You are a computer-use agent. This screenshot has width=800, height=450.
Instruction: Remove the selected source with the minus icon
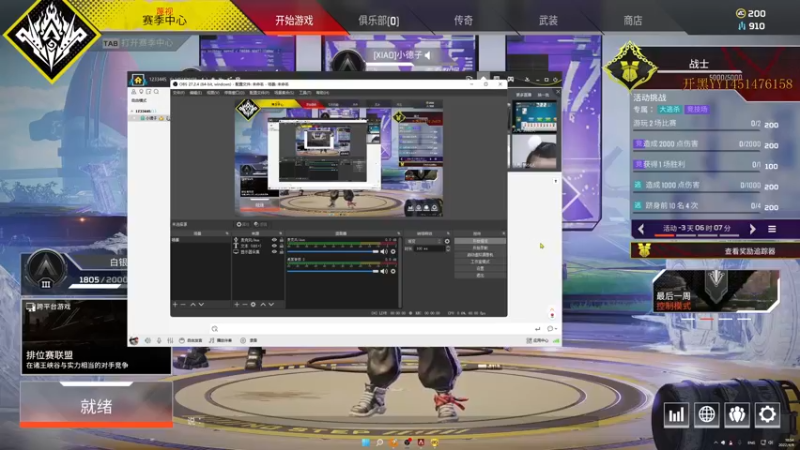click(245, 304)
